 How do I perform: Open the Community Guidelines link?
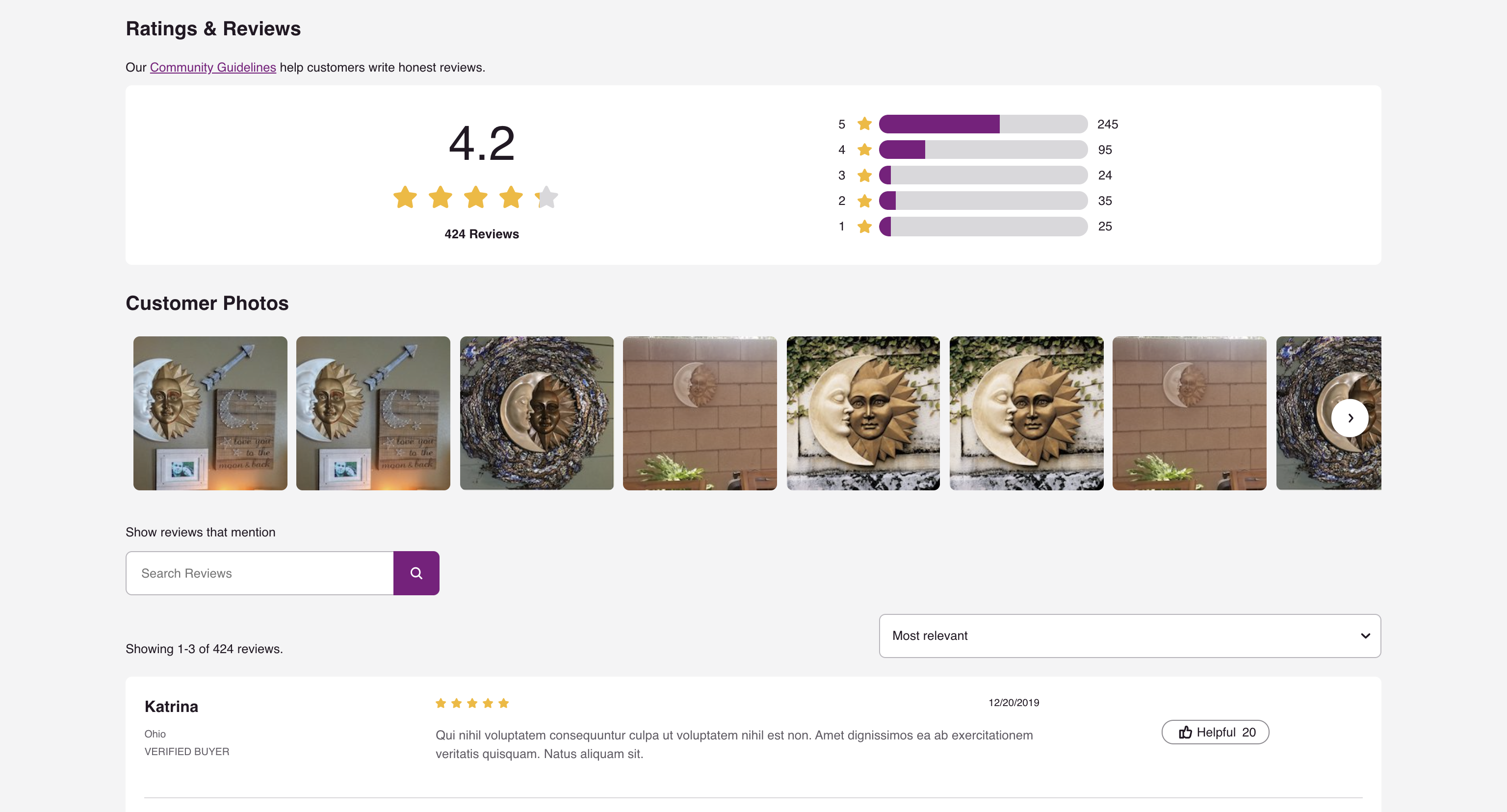213,67
